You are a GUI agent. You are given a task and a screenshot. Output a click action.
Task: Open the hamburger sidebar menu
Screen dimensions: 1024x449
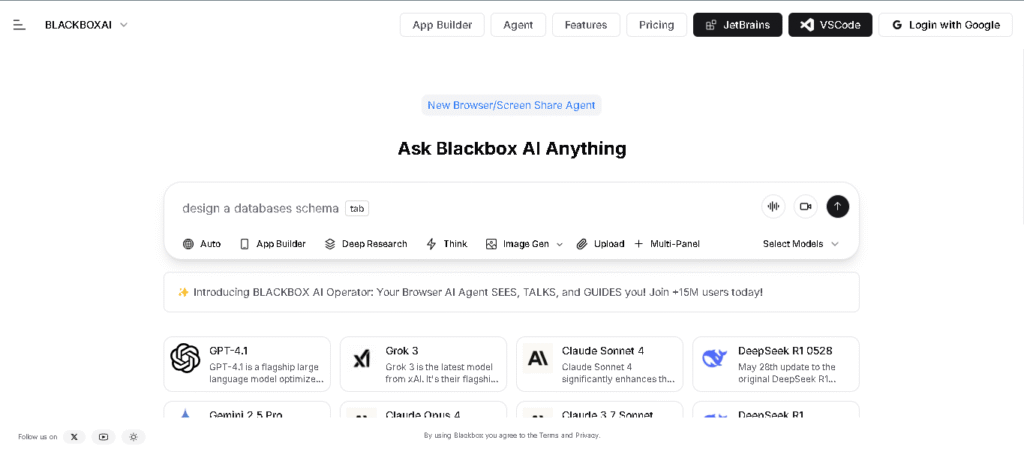tap(19, 25)
